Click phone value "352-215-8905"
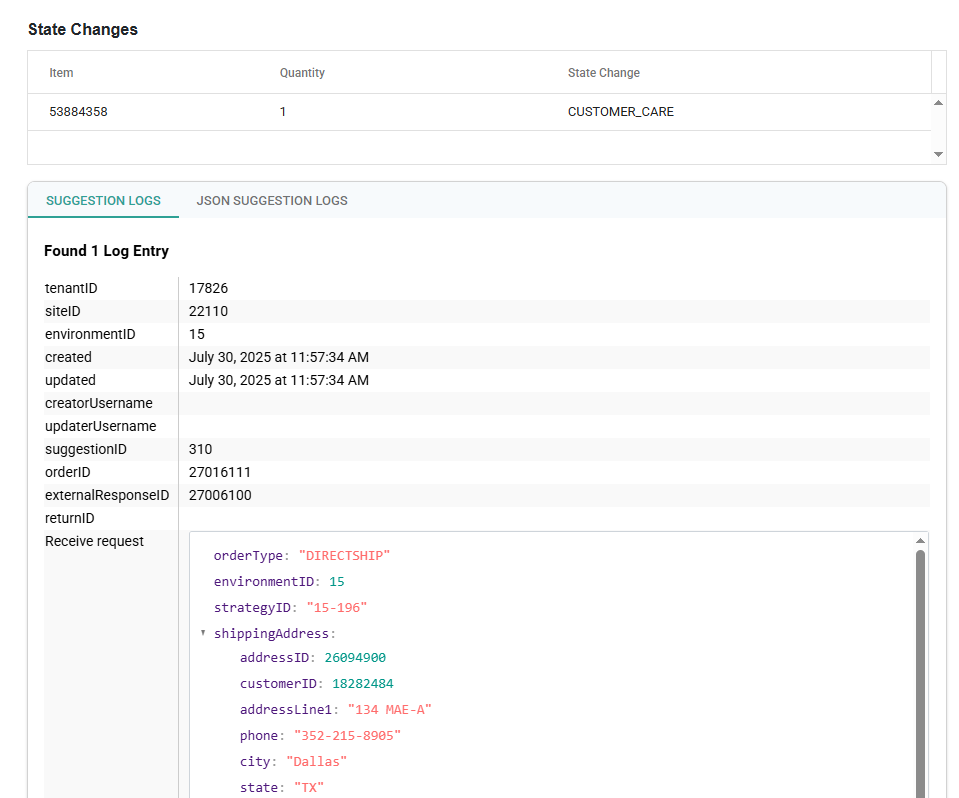The height and width of the screenshot is (798, 959). (x=347, y=736)
